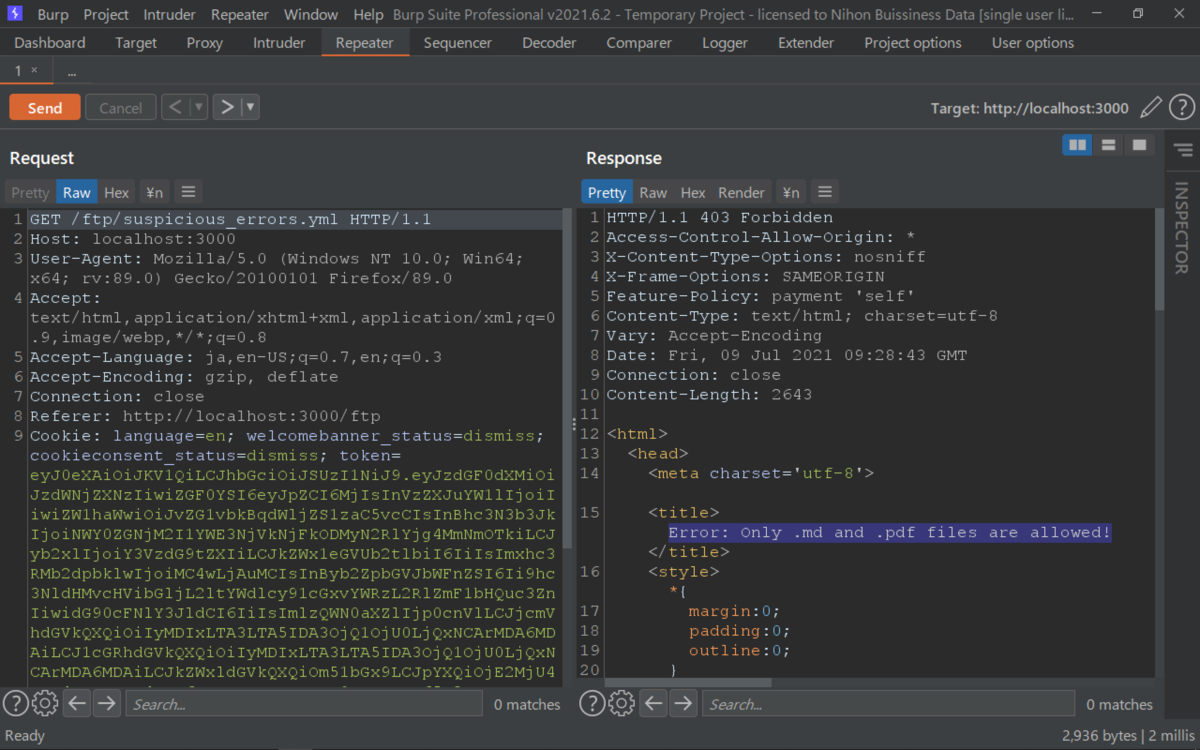This screenshot has width=1200, height=750.
Task: Go to next response search match
Action: pos(683,703)
